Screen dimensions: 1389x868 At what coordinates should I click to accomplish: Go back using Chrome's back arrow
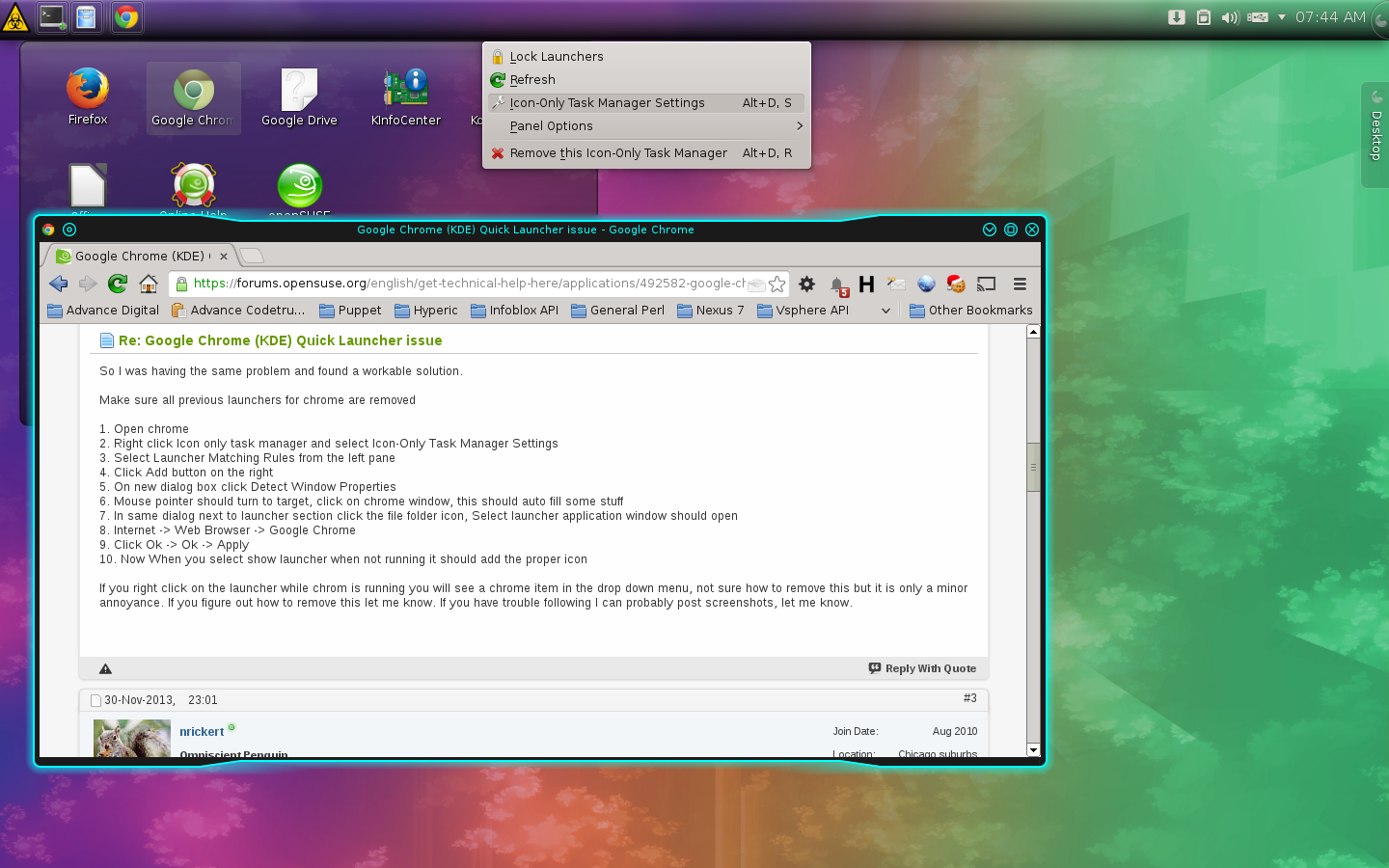[x=59, y=284]
